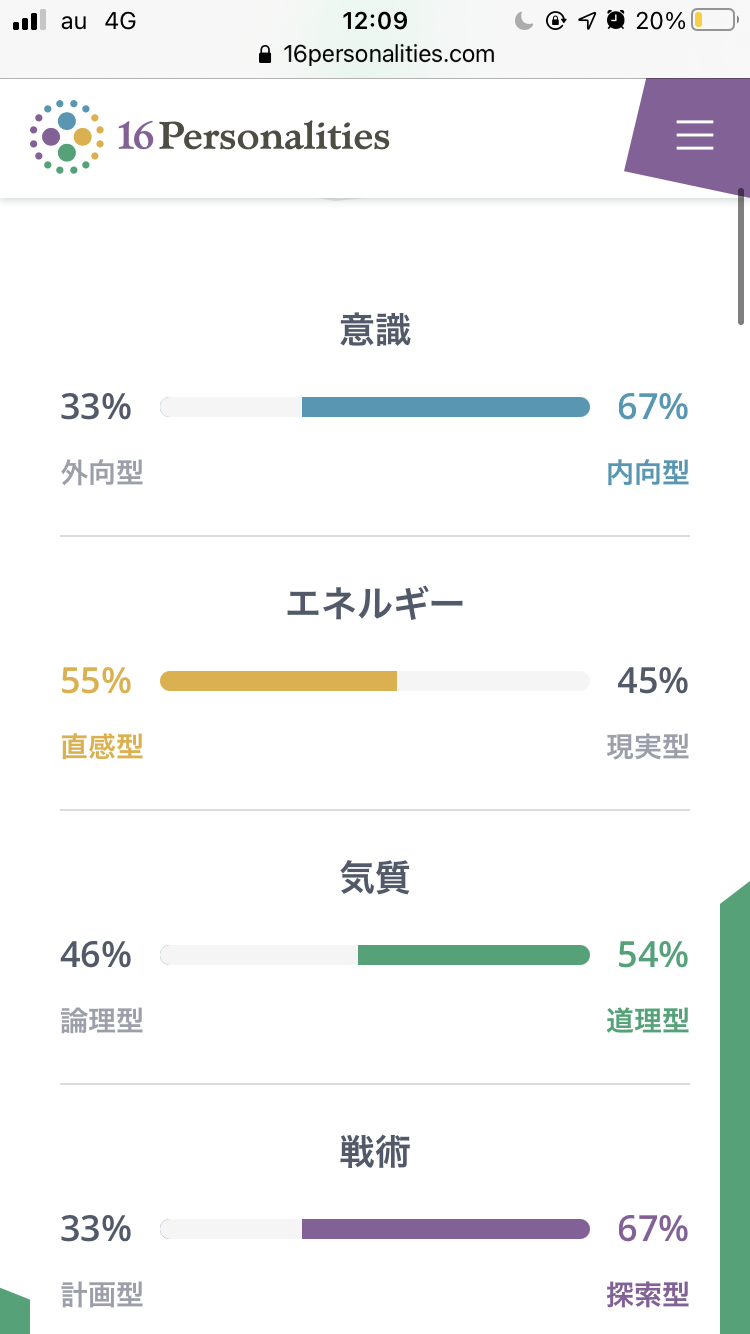Tap the crescent moon do-not-disturb icon
Screen dimensions: 750x1334
point(525,20)
